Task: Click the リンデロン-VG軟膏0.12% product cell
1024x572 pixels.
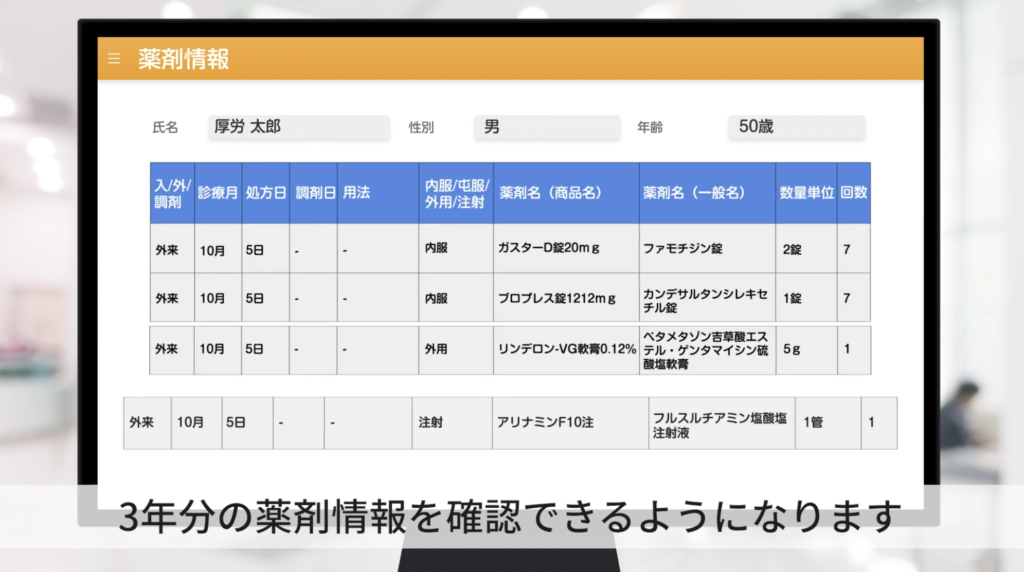Action: click(567, 349)
